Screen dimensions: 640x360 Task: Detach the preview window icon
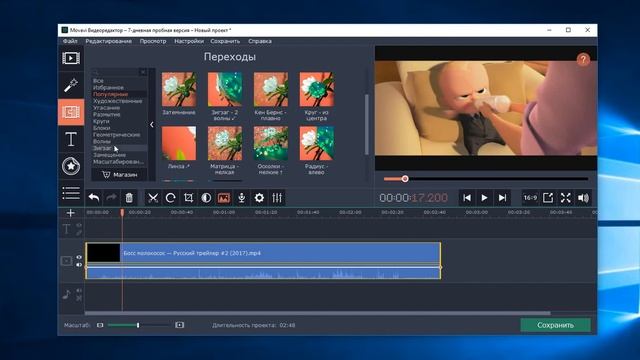click(548, 198)
